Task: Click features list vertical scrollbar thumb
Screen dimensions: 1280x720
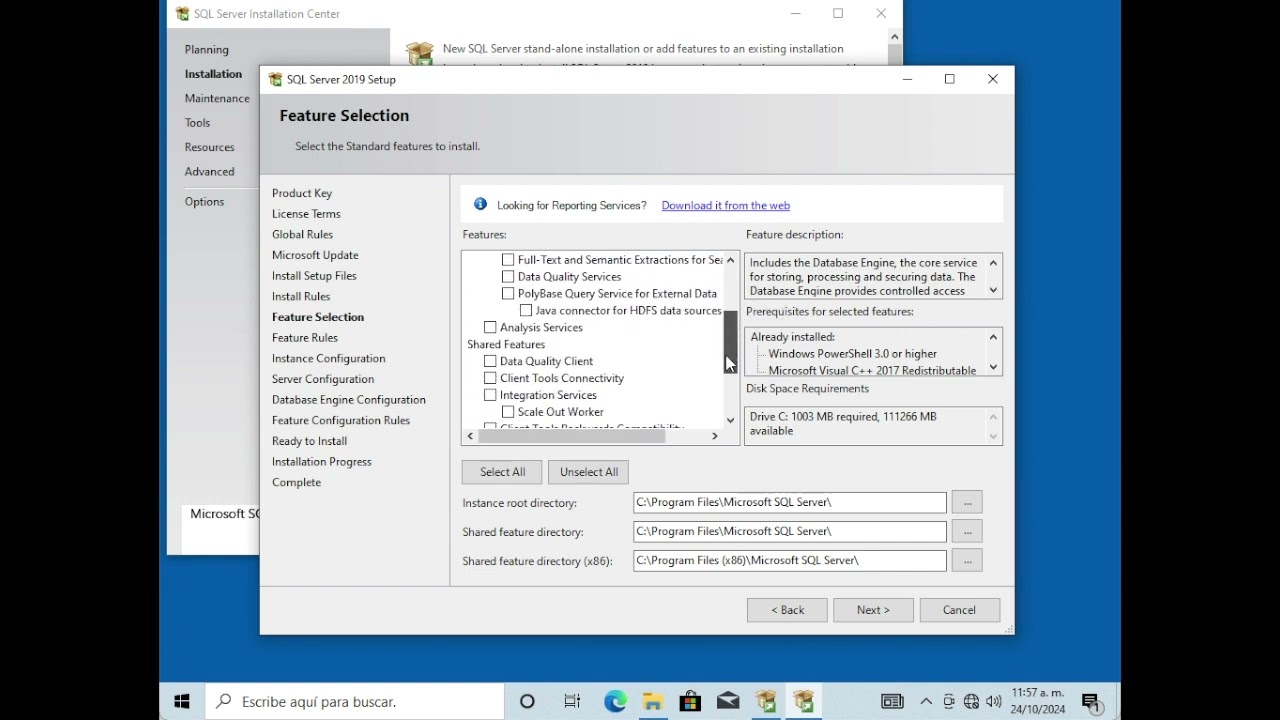Action: [730, 341]
